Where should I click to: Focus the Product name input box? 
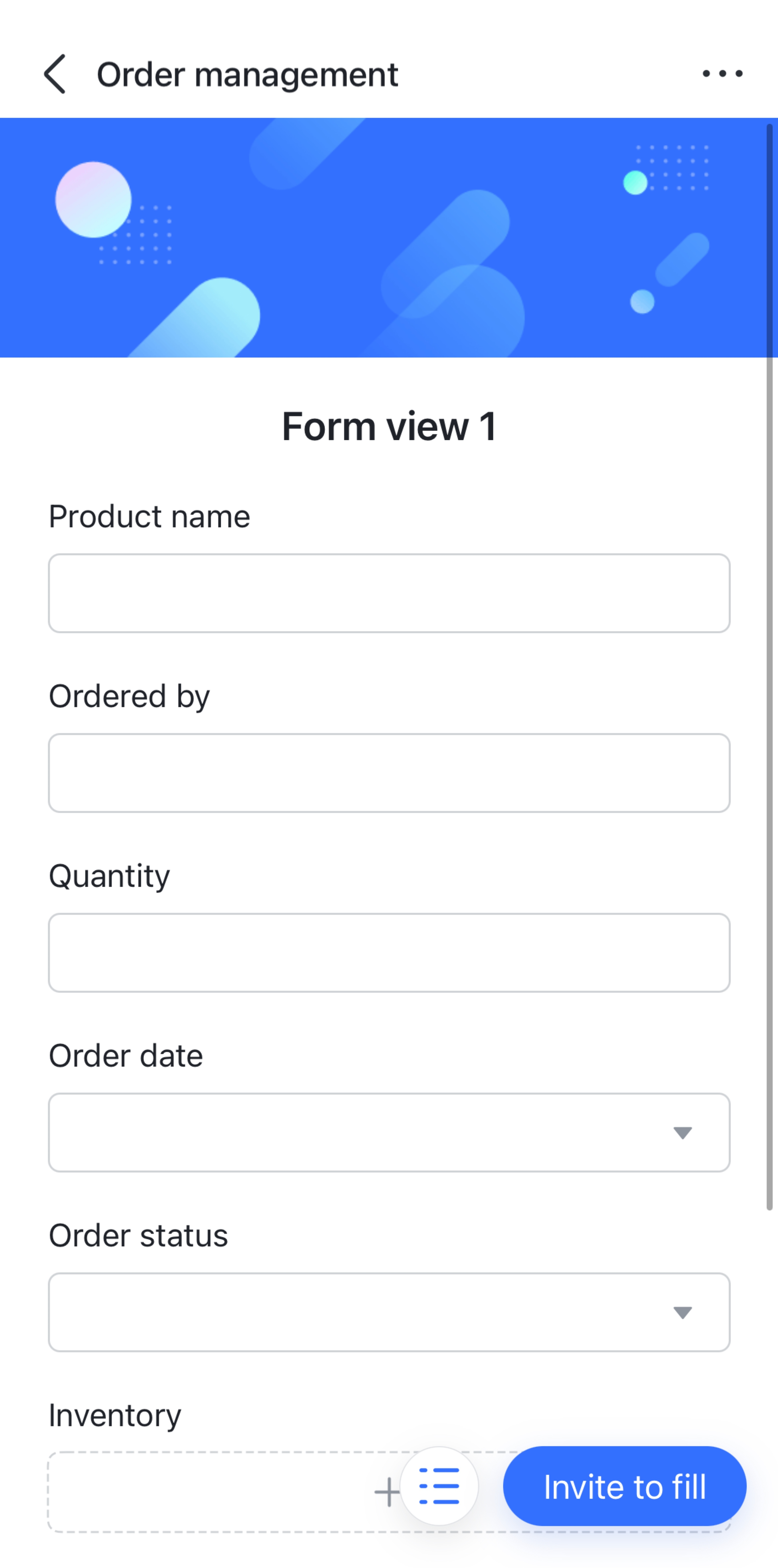(x=389, y=593)
